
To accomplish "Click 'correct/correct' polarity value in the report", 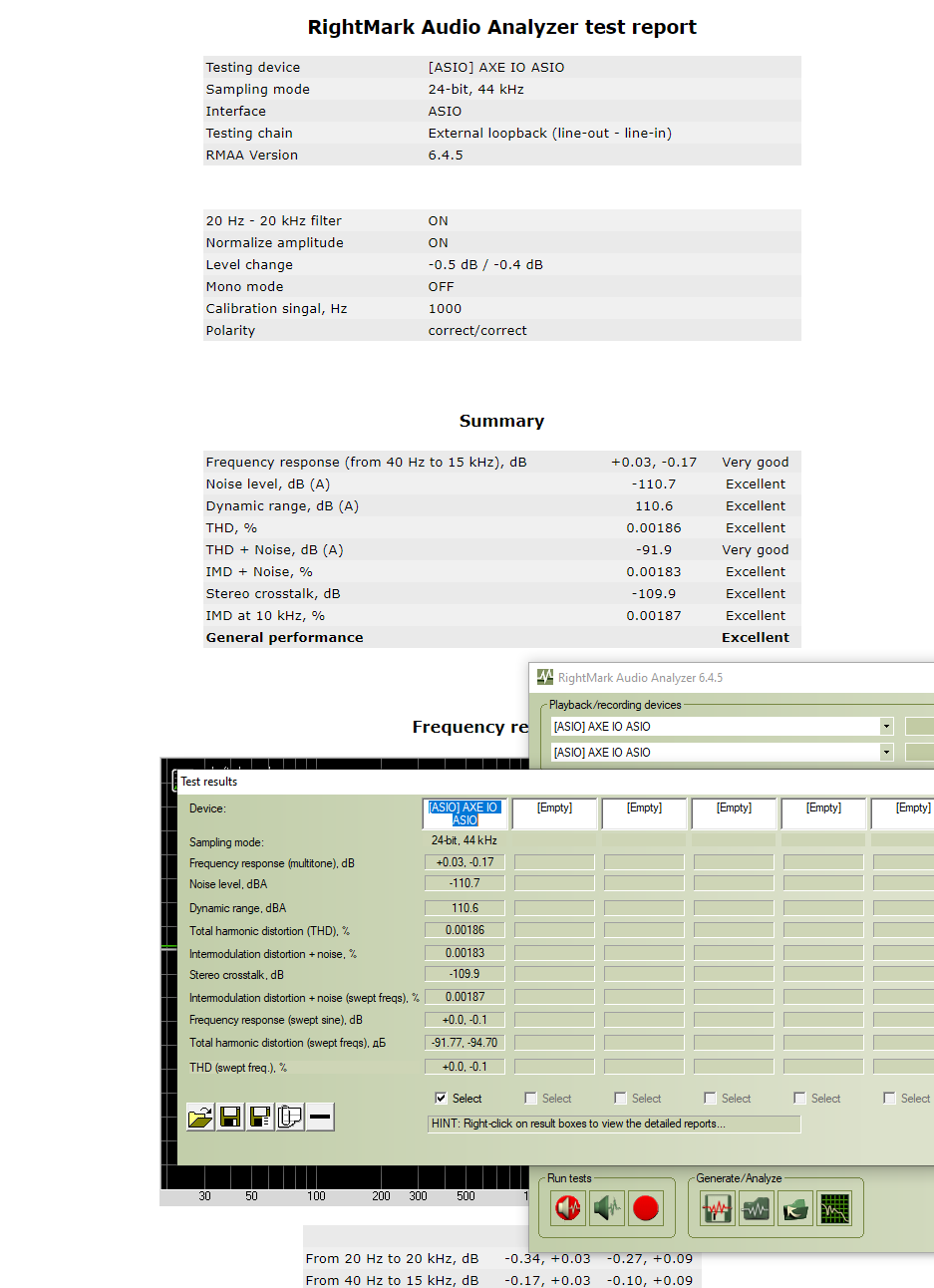I will pos(477,330).
